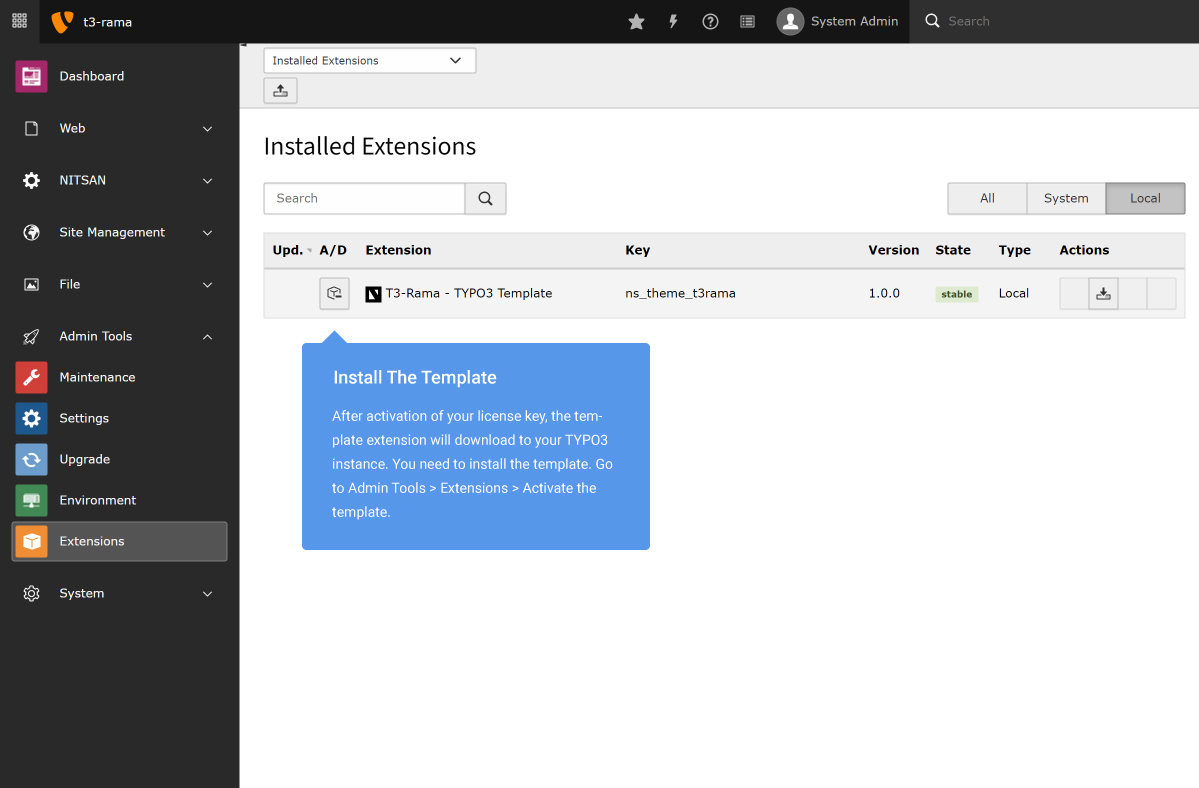Open the Site Management menu
1199x788 pixels.
click(112, 232)
